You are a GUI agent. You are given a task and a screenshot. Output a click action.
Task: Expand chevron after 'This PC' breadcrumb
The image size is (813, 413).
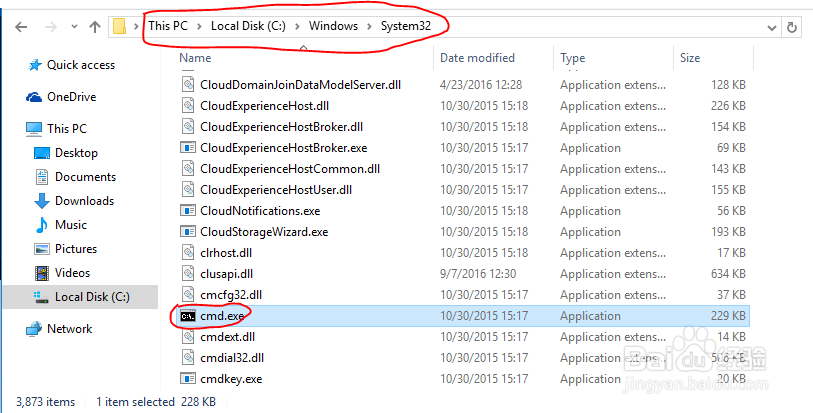point(199,26)
